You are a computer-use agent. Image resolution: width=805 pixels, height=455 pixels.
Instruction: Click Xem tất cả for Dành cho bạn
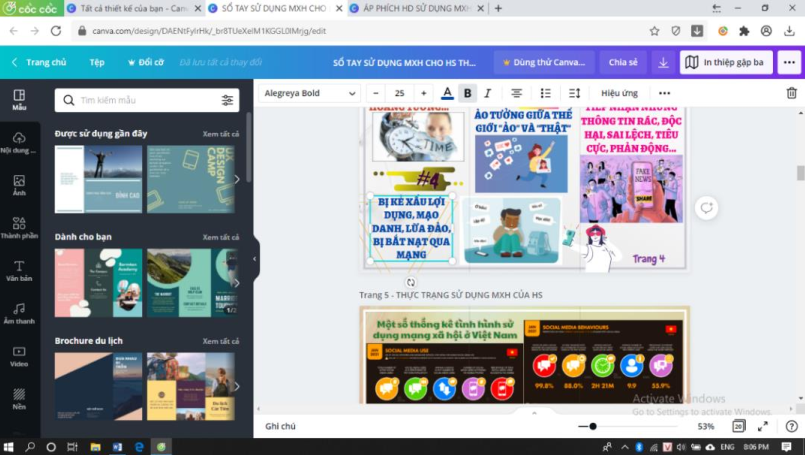coord(221,237)
